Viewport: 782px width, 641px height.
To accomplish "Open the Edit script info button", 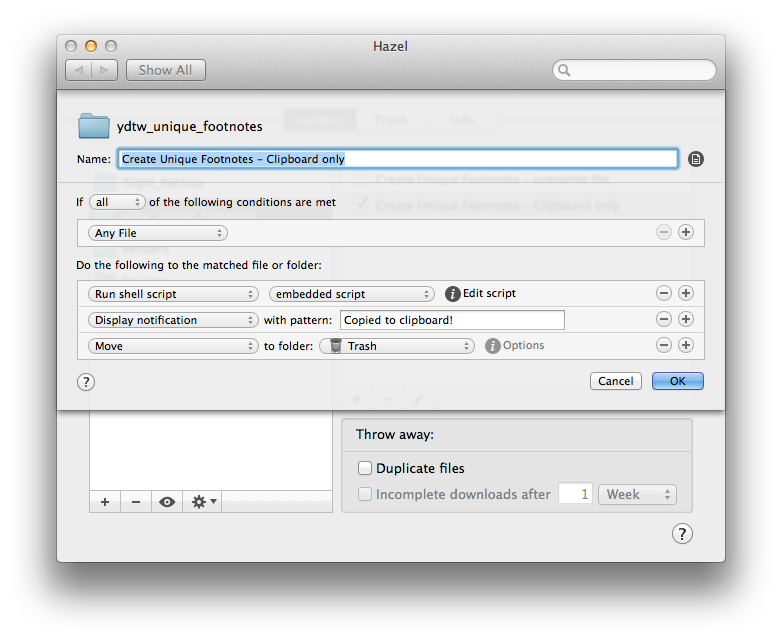I will pyautogui.click(x=452, y=294).
